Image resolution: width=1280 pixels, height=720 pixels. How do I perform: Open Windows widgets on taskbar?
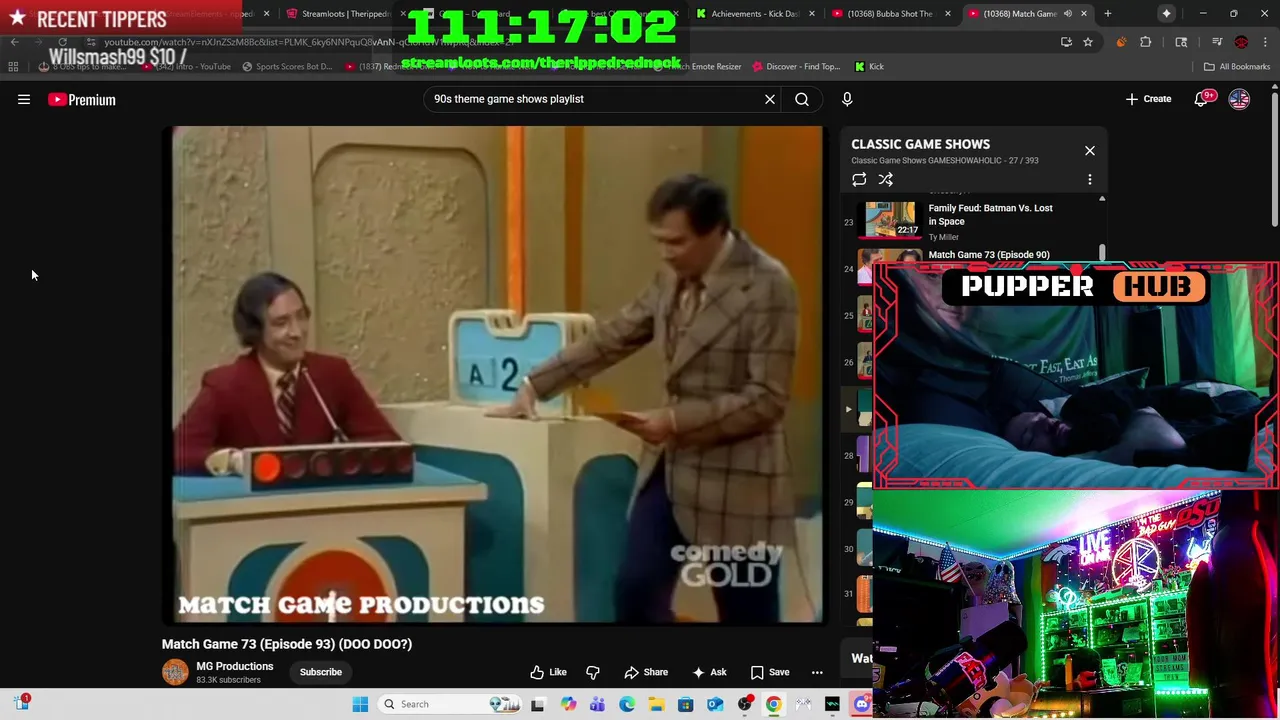(21, 704)
